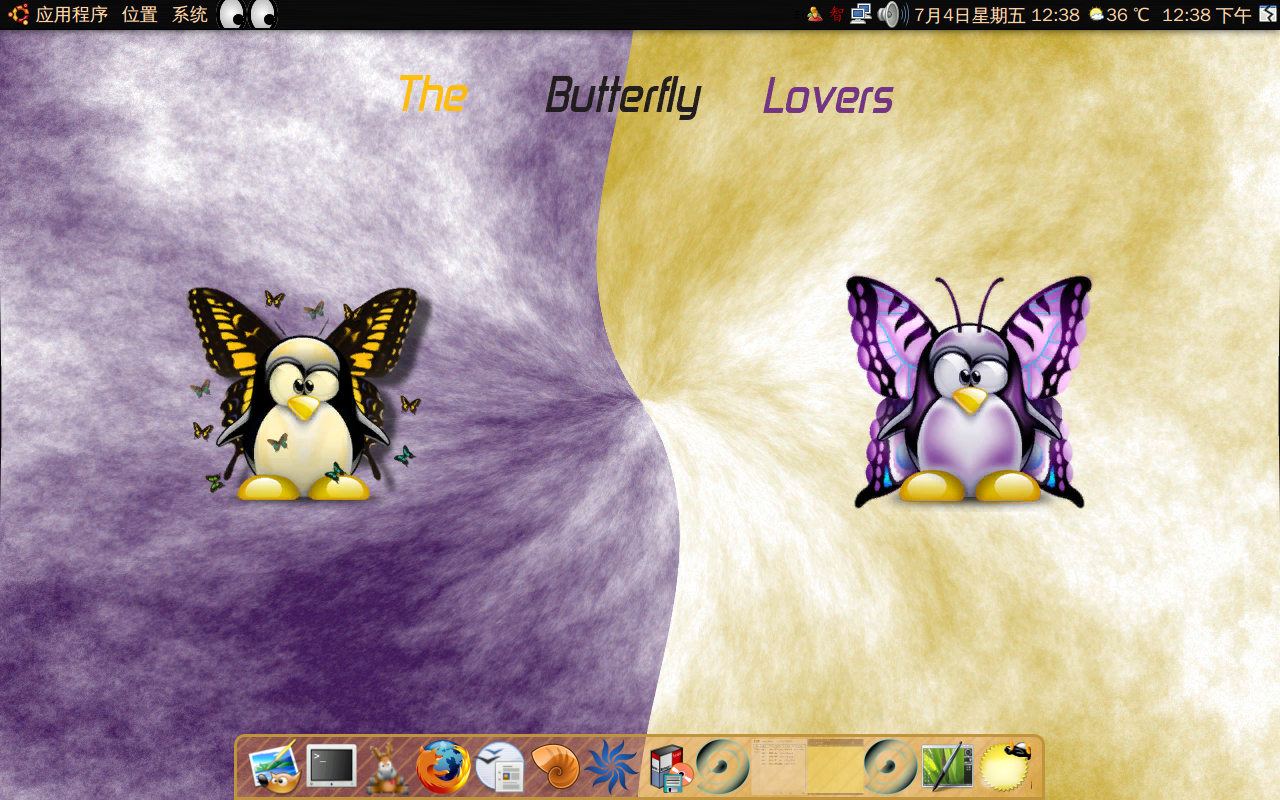
Task: Open the network connection tray icon
Action: coord(860,14)
